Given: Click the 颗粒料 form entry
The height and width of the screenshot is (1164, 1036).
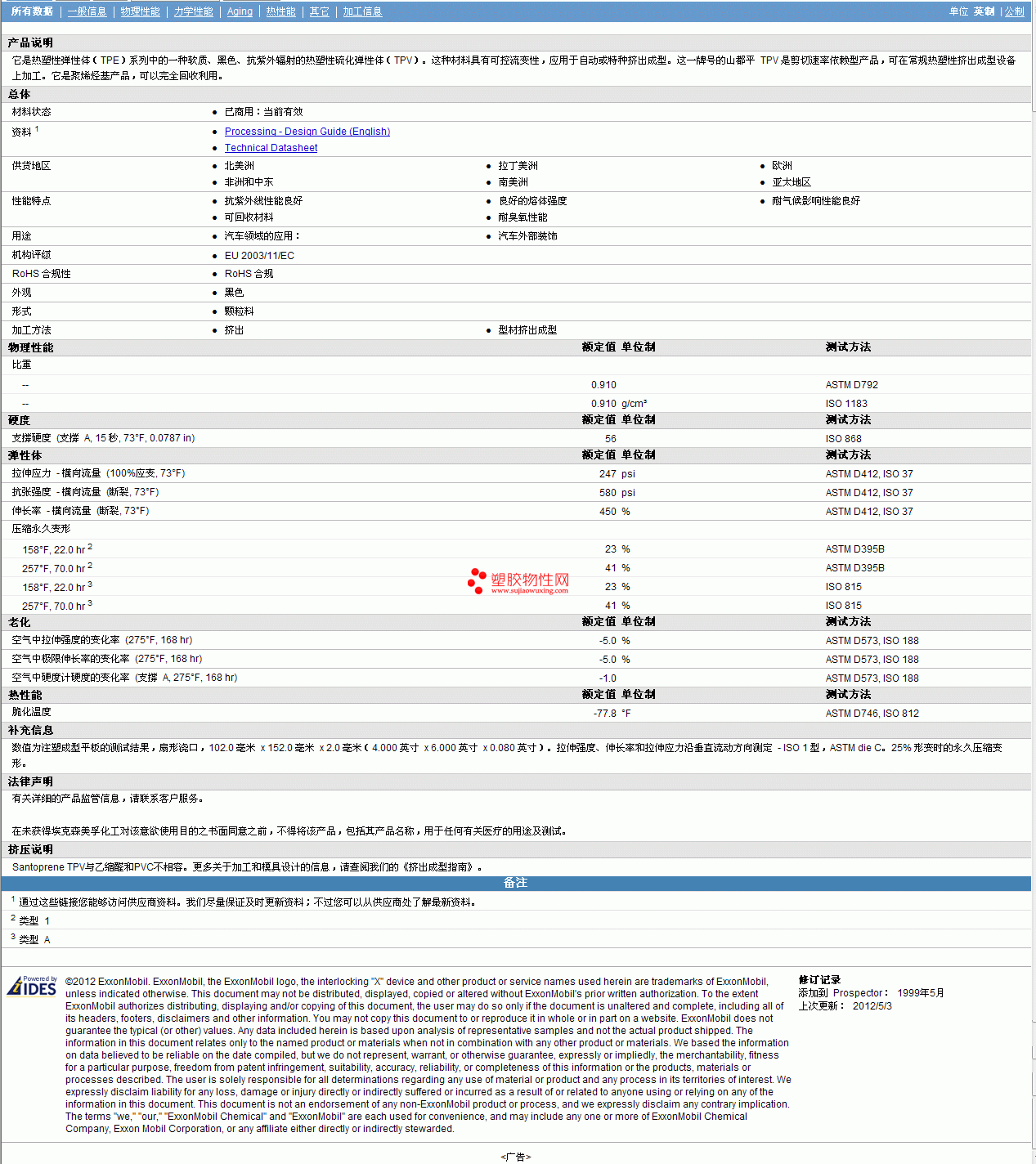Looking at the screenshot, I should point(239,311).
